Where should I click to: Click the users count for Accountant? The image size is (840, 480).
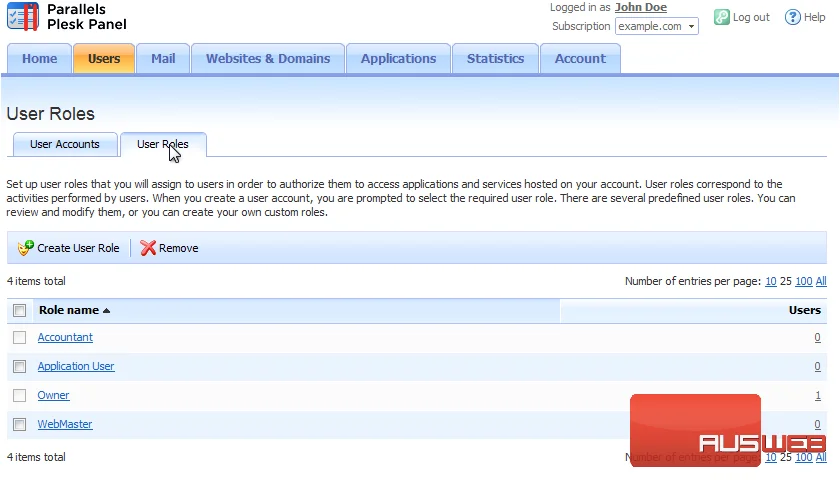pos(818,338)
